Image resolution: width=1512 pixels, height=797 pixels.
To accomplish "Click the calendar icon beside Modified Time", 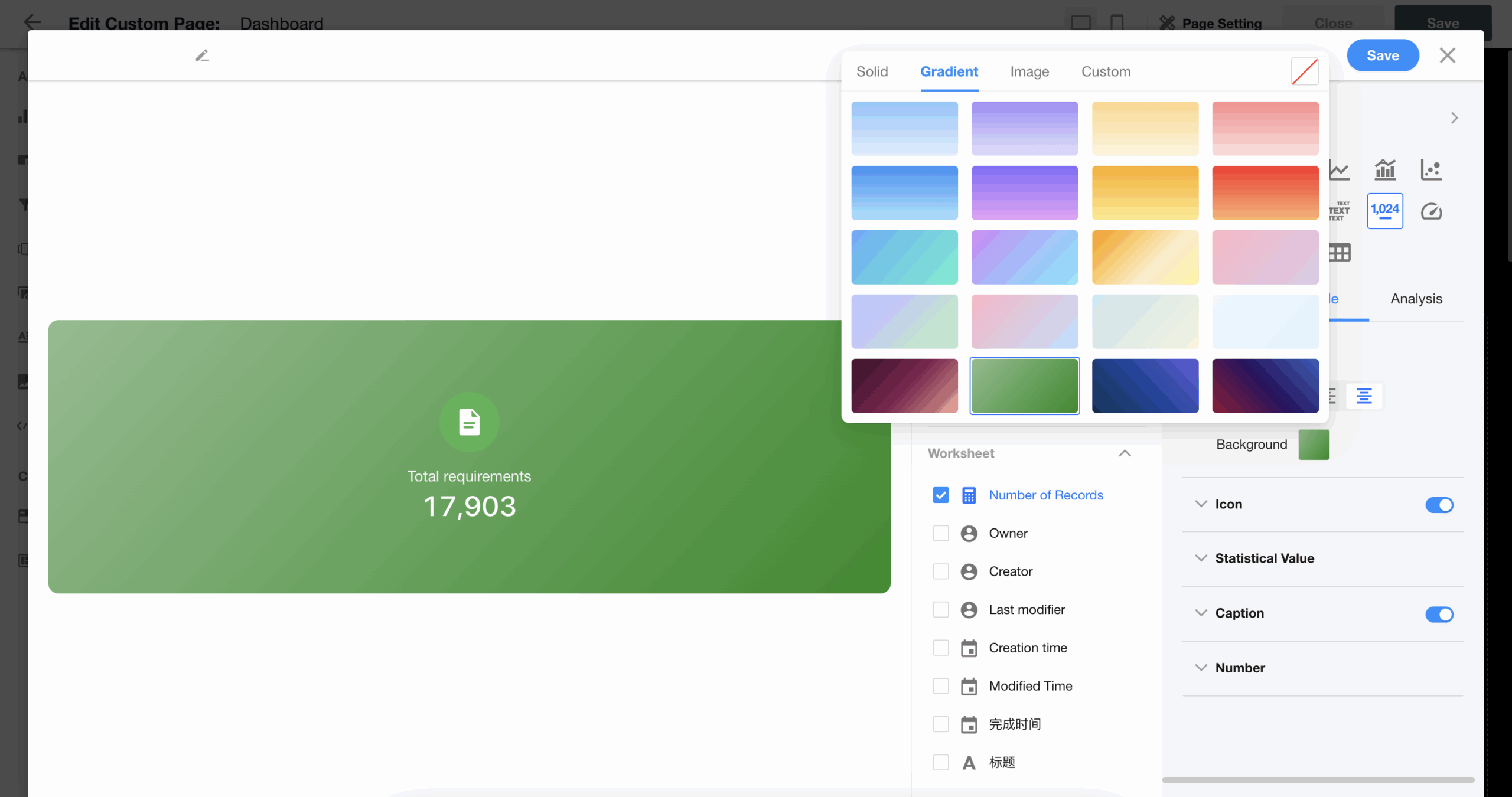I will (969, 686).
